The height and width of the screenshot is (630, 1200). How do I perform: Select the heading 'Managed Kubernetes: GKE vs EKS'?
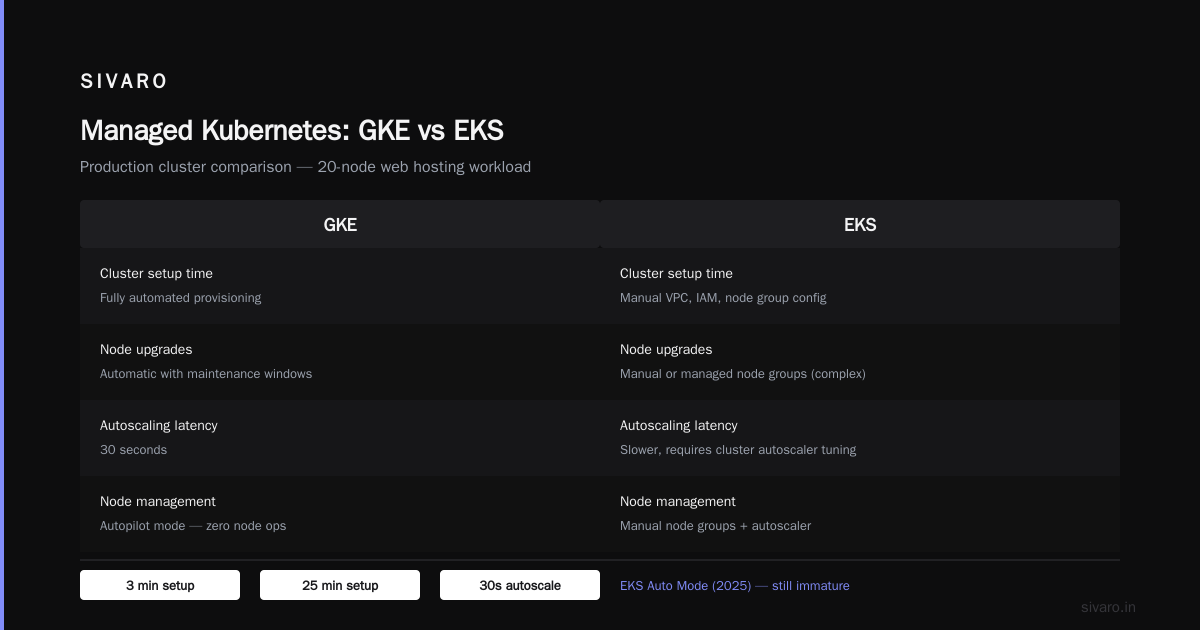(x=292, y=131)
